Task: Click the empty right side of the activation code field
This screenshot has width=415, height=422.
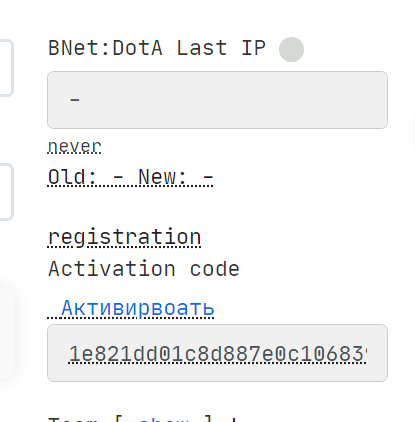Action: pyautogui.click(x=377, y=353)
